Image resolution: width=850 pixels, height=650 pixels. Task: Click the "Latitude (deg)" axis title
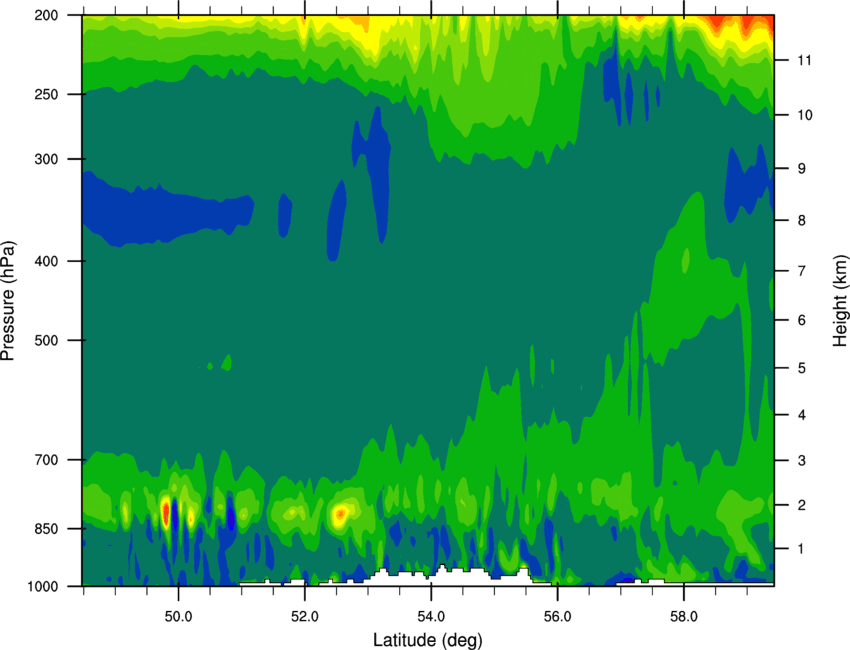tap(428, 640)
